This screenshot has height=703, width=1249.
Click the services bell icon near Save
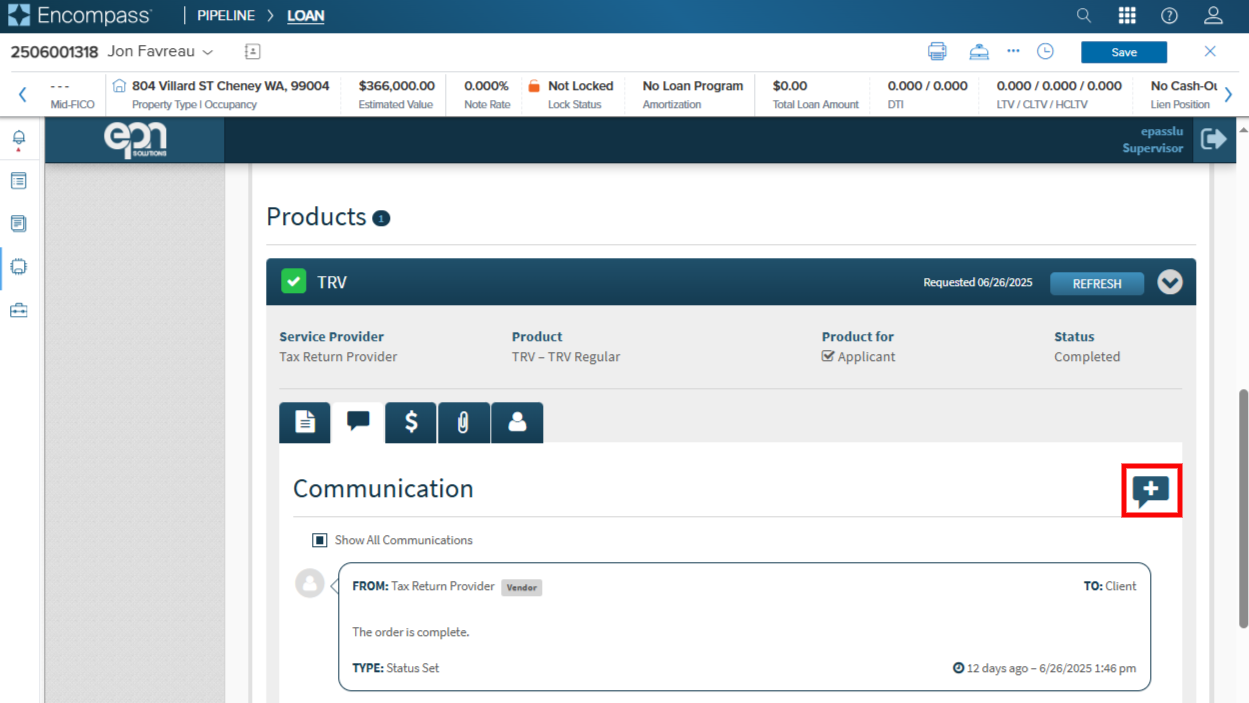979,51
